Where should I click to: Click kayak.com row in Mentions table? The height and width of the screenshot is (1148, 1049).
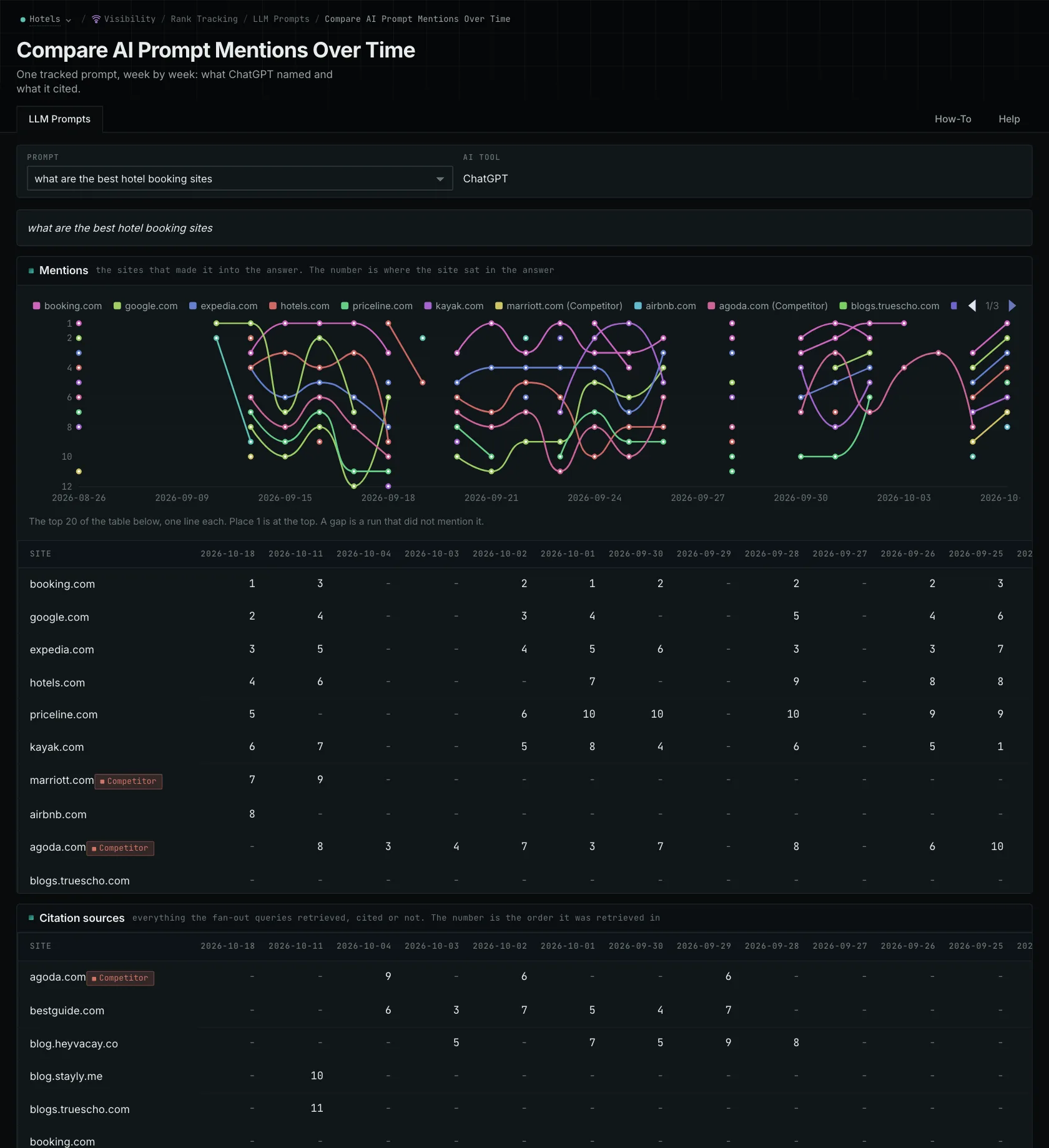(524, 747)
